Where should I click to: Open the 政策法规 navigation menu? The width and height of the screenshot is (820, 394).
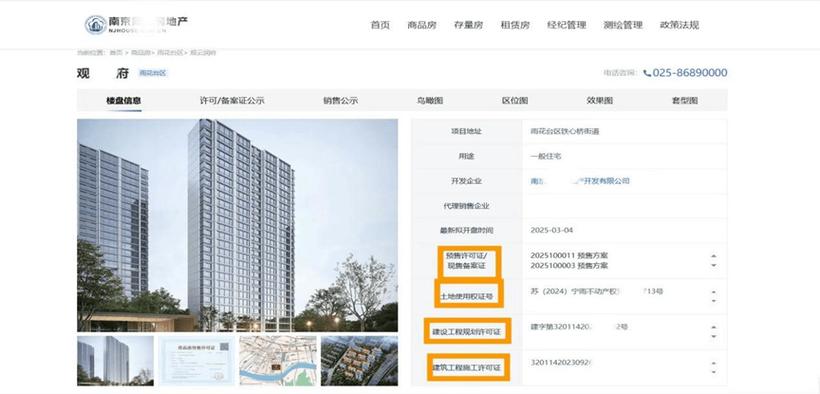click(x=679, y=25)
